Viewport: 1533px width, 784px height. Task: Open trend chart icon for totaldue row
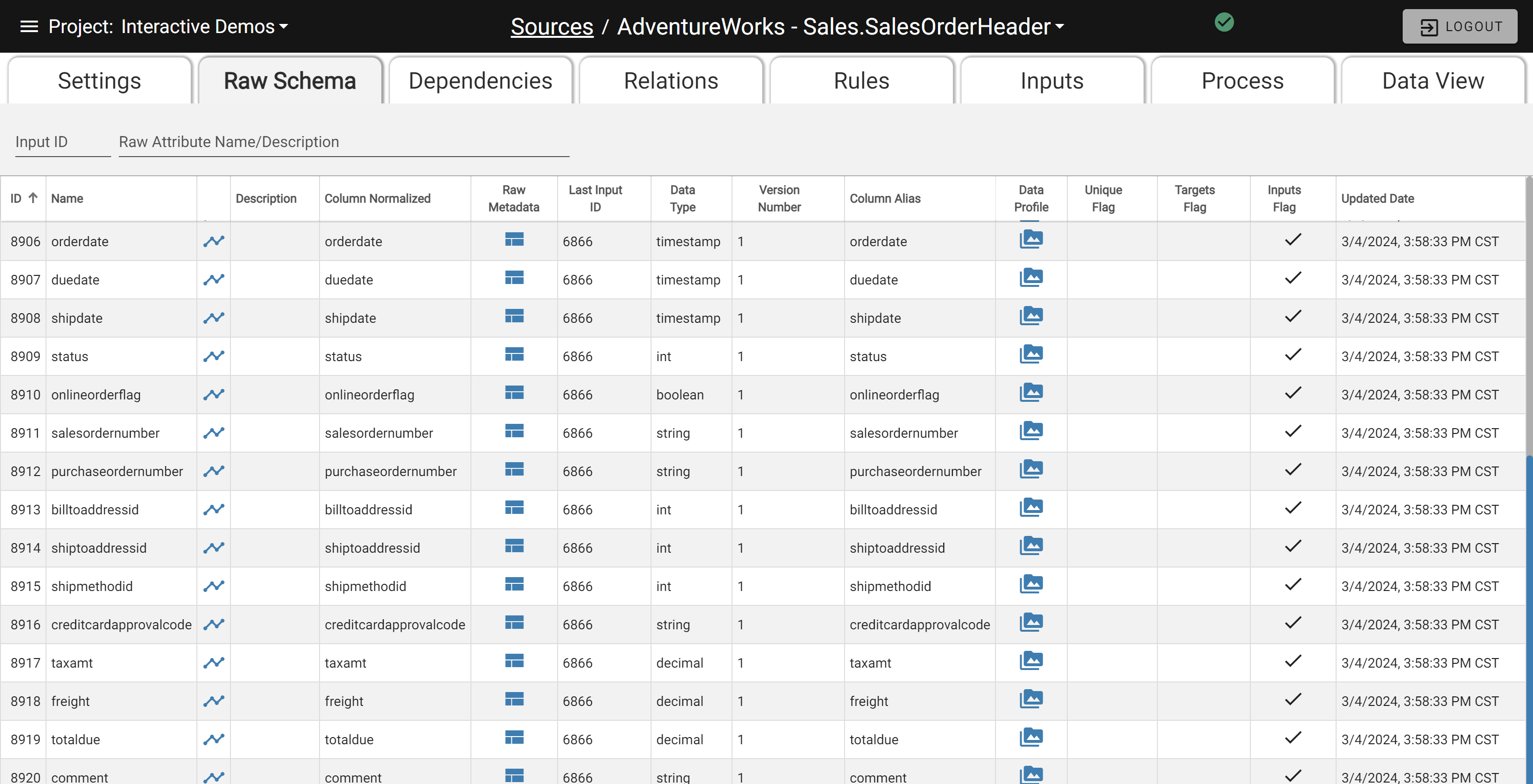[214, 739]
